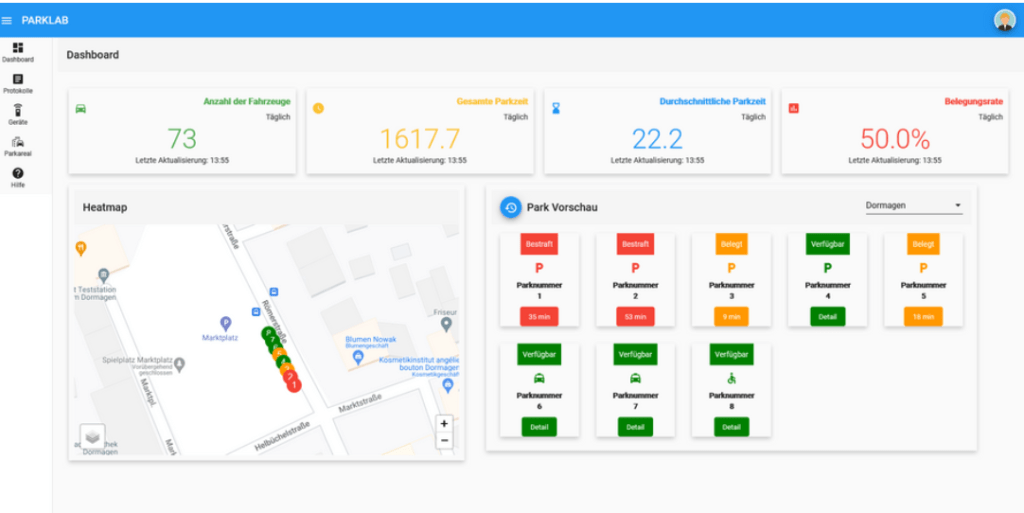
Task: Click the 35 min button on spot 1
Action: (x=539, y=316)
